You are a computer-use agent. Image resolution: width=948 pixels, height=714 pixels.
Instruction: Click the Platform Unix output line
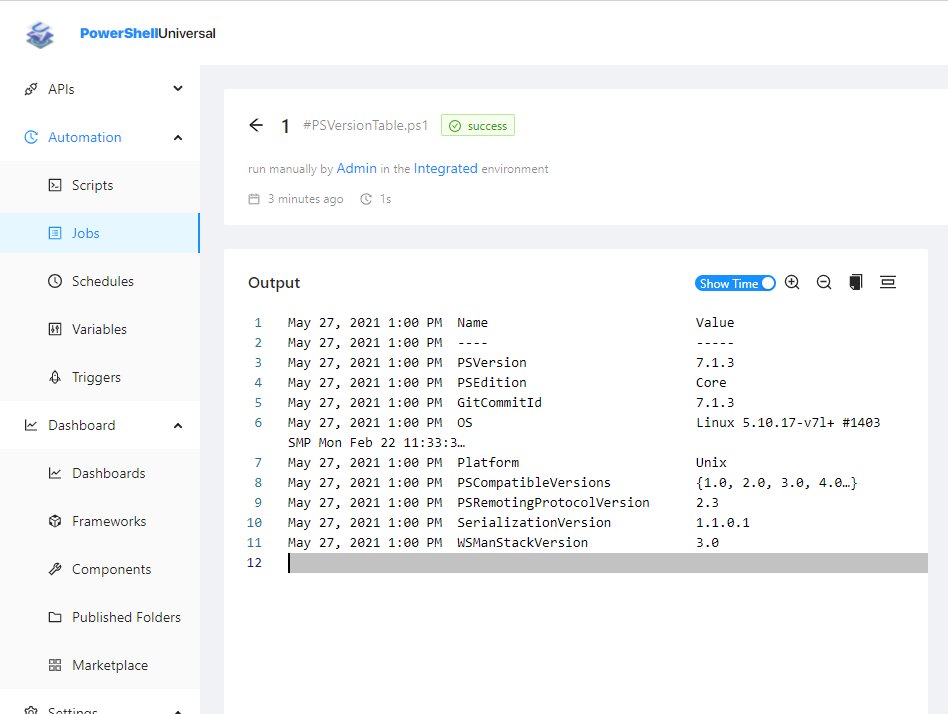coord(607,462)
